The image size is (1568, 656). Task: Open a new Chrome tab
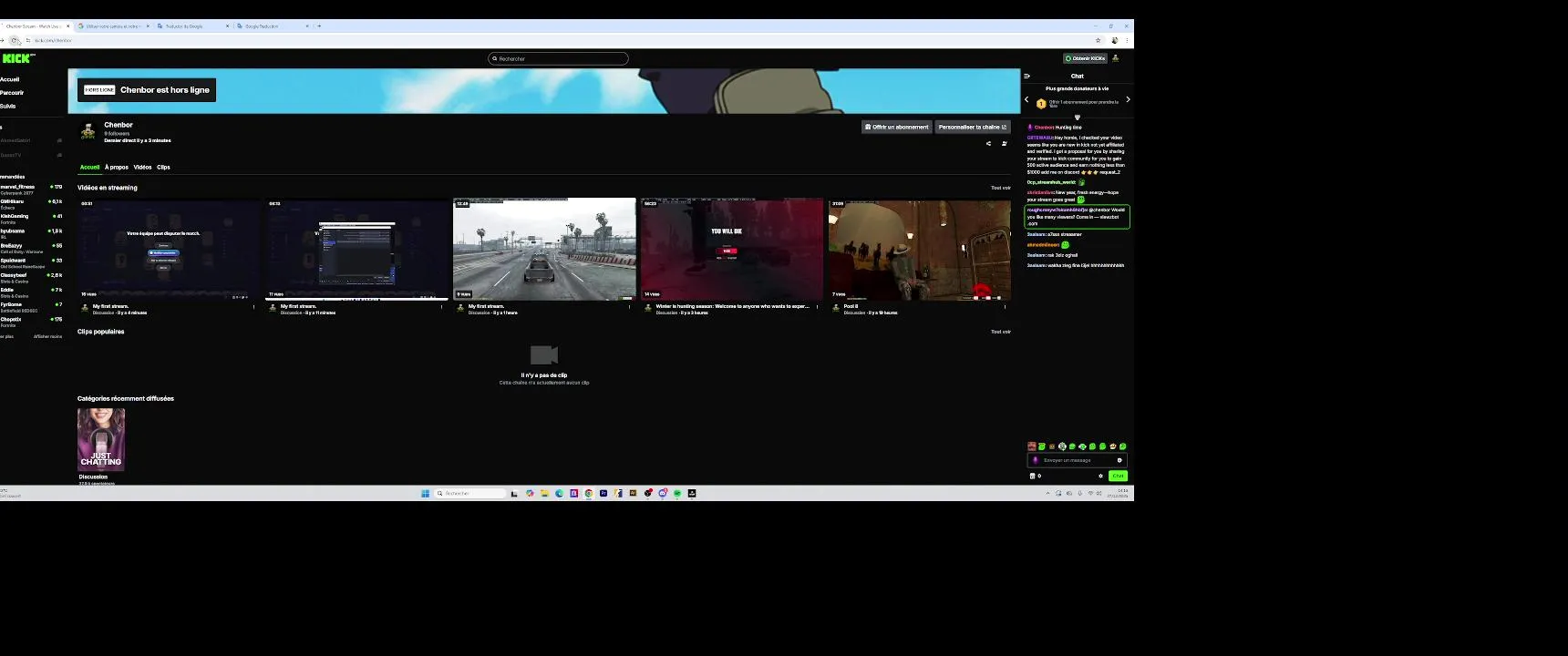(x=319, y=26)
